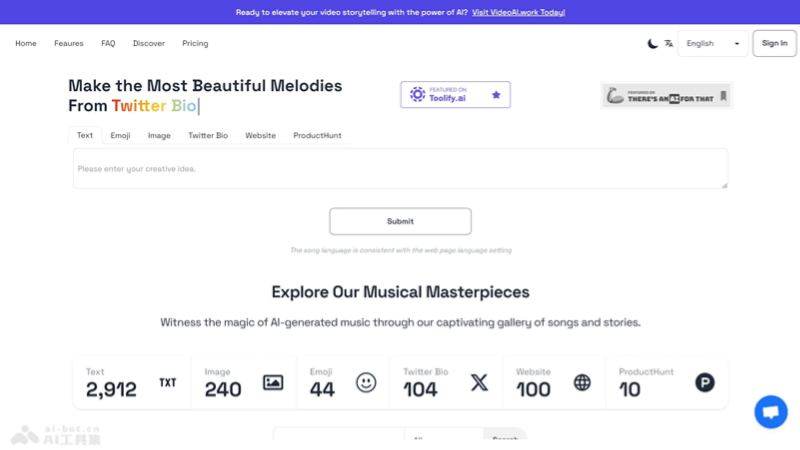
Task: Open There's An AI For That badge
Action: [666, 96]
